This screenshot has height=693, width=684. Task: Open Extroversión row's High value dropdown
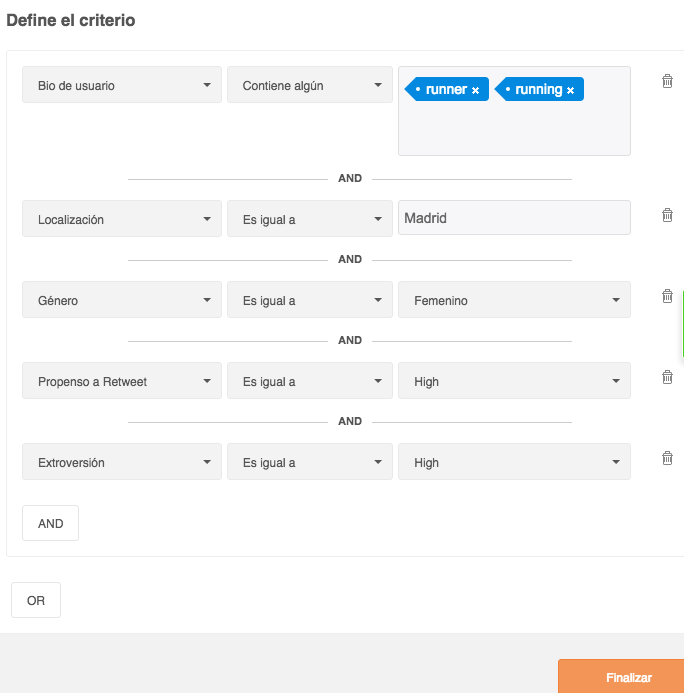pos(514,461)
